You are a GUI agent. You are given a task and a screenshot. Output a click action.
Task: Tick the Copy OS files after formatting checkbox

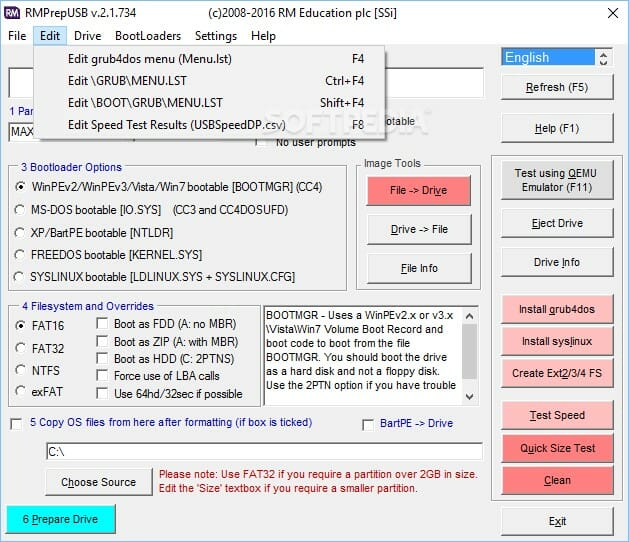16,424
